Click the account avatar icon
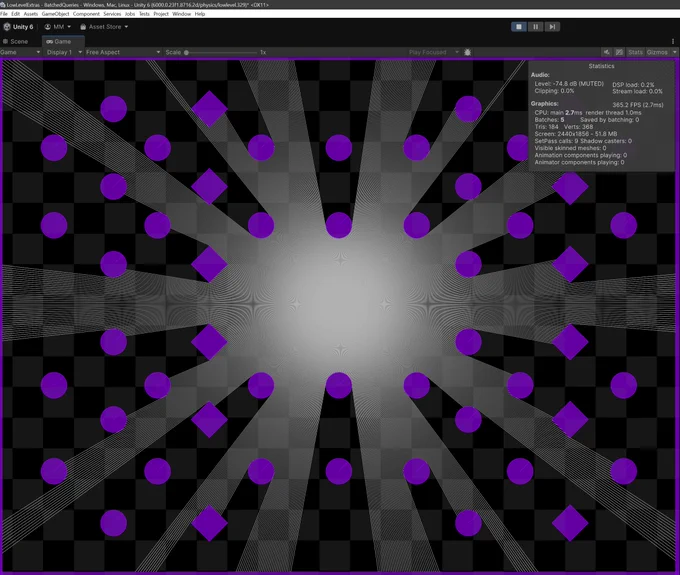The image size is (680, 575). tap(48, 27)
